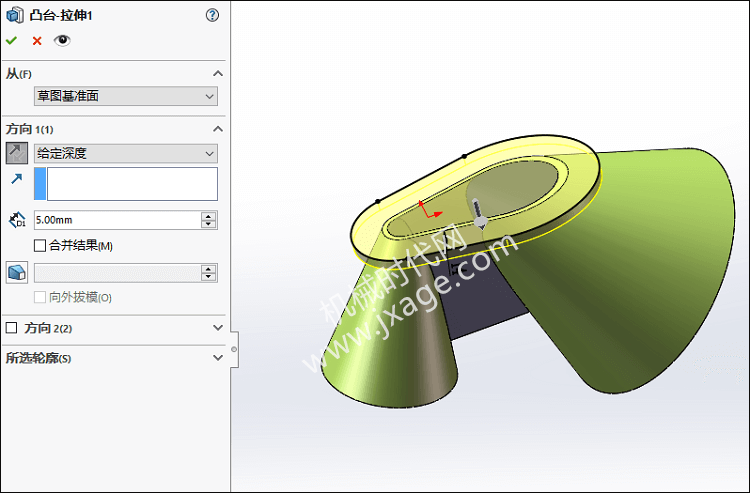Toggle detailed preview eye icon
The height and width of the screenshot is (493, 750).
coord(62,41)
